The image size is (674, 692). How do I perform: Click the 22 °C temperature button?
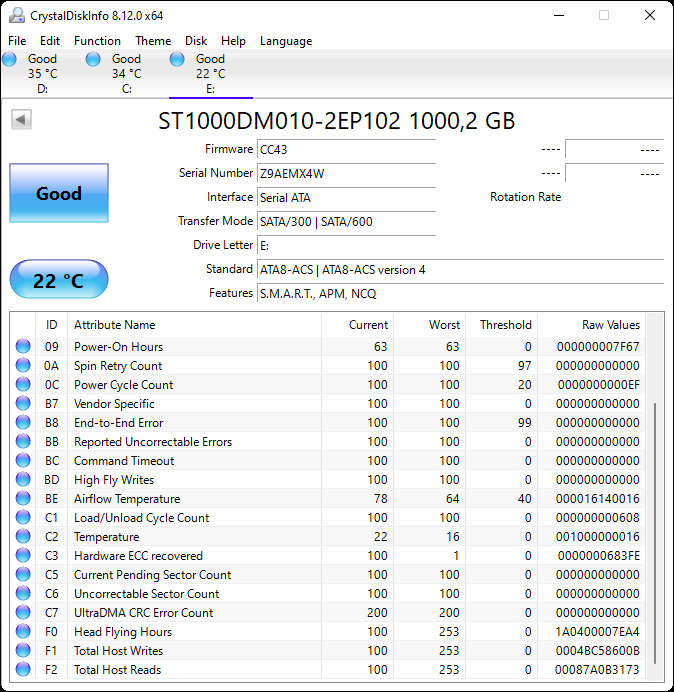59,280
